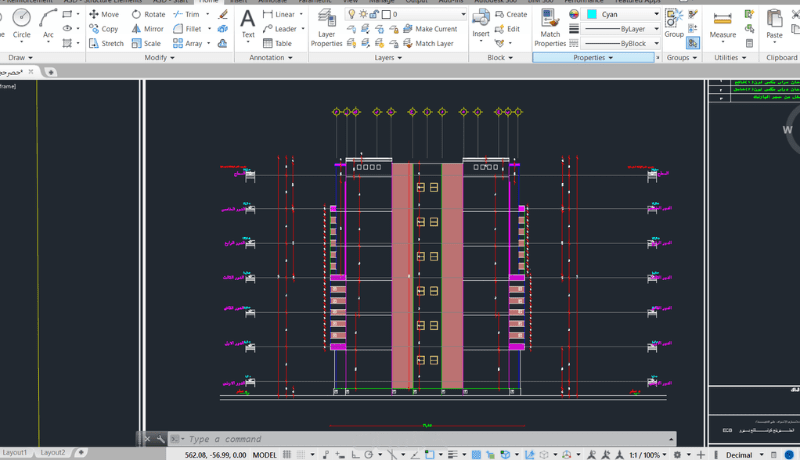Click the Erase tool icon
This screenshot has height=460, width=800.
223,14
